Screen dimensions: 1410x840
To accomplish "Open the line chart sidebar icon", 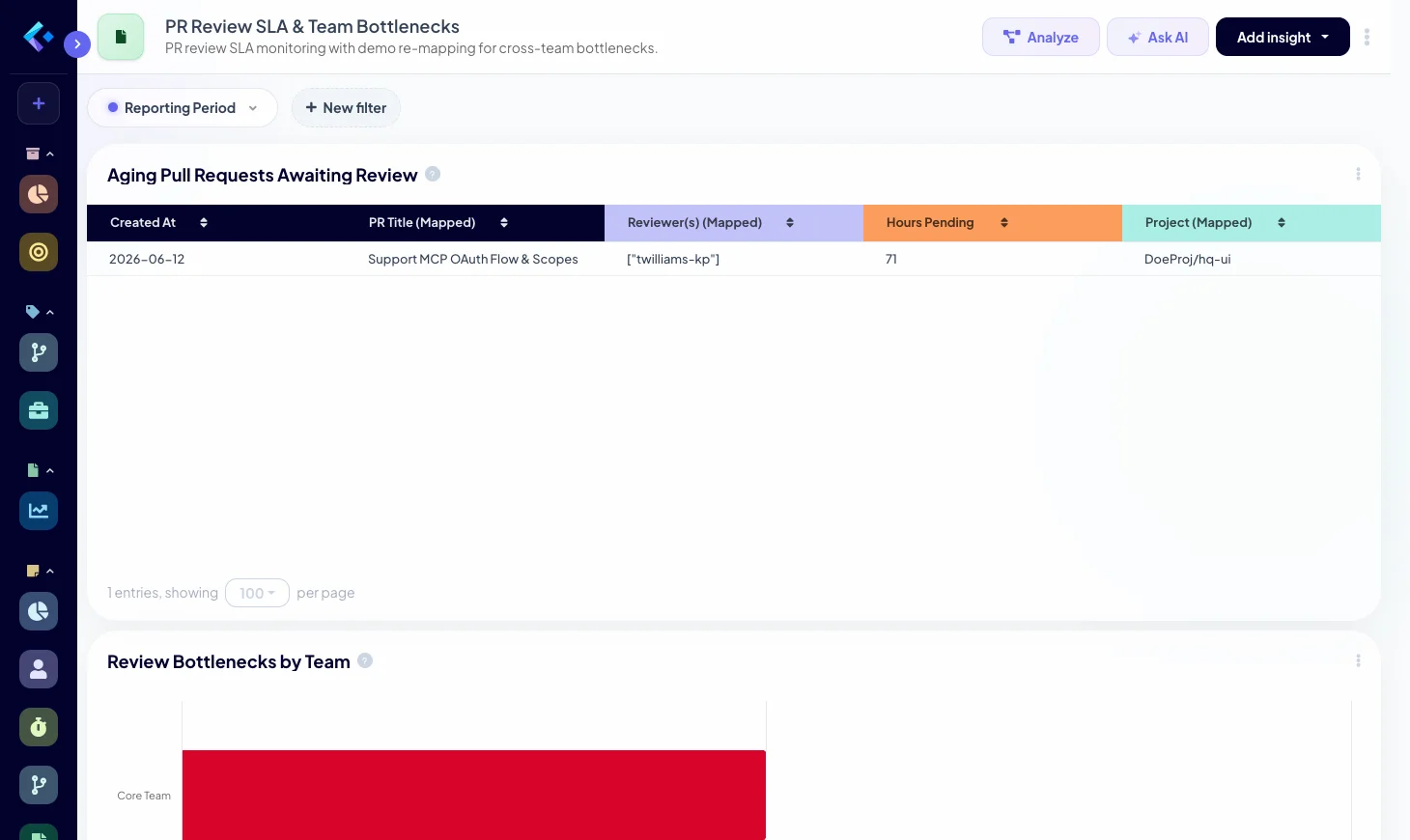I will pyautogui.click(x=39, y=511).
